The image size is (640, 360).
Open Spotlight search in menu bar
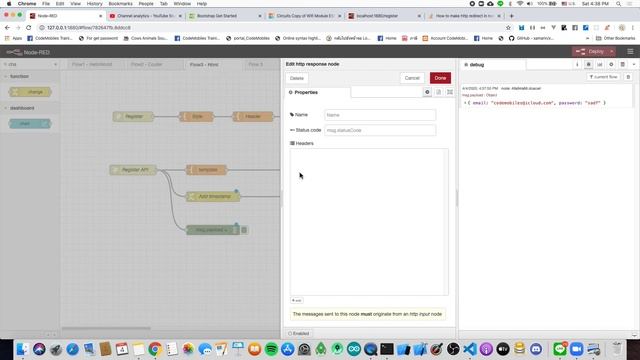[619, 4]
